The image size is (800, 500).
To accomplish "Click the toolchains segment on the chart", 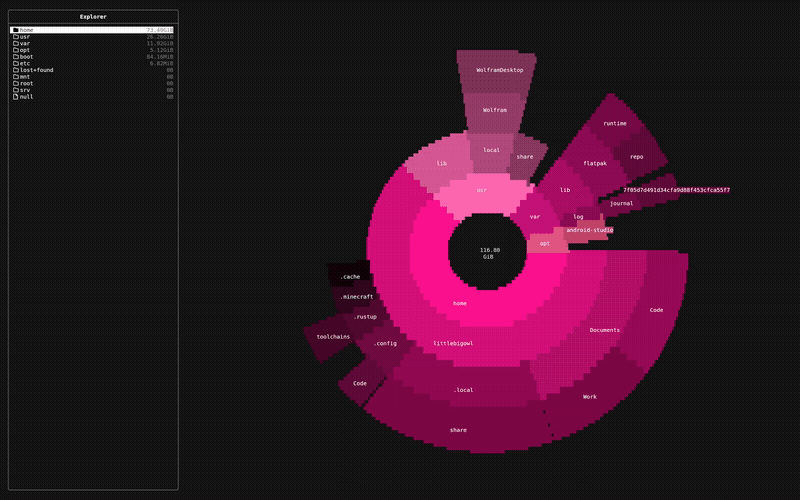I will (333, 337).
